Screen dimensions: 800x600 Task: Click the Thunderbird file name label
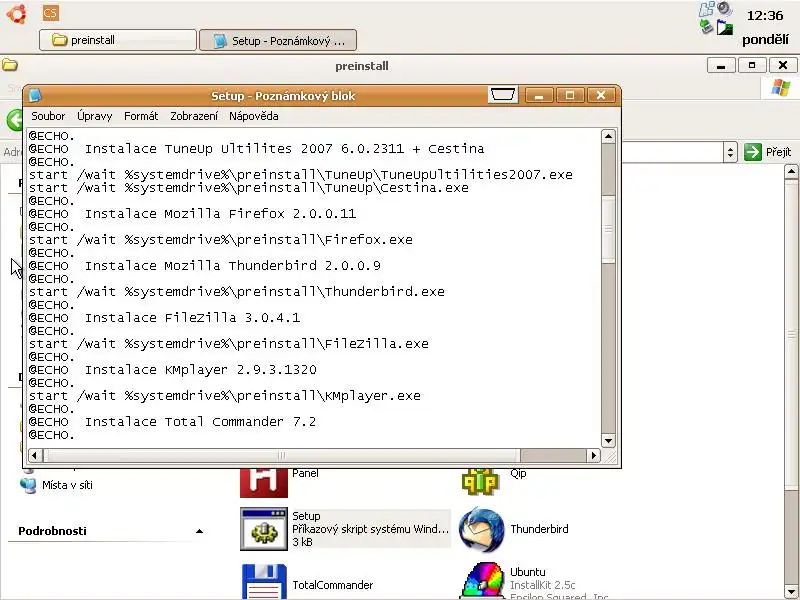[x=539, y=529]
